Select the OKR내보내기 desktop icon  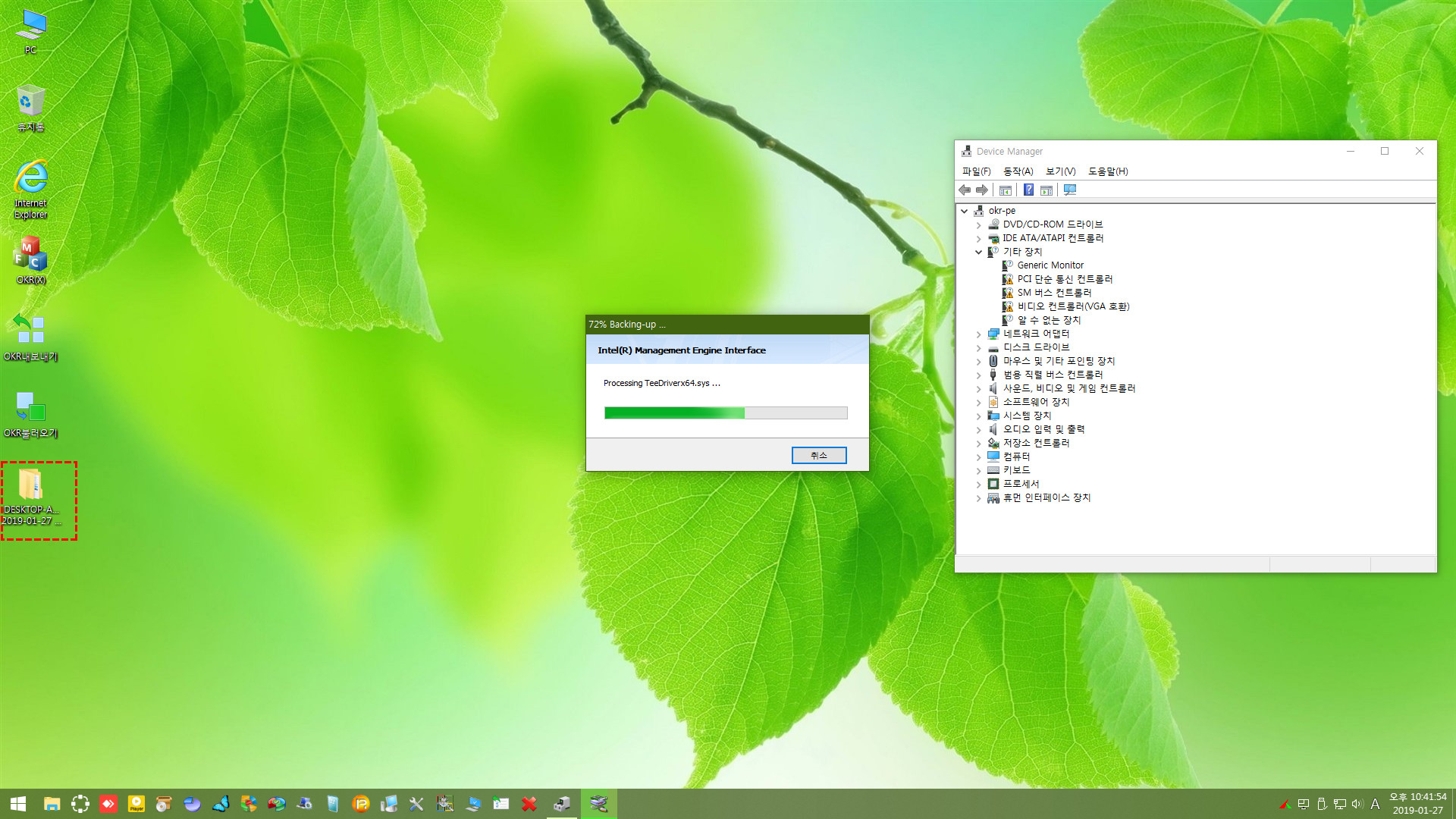pos(30,337)
